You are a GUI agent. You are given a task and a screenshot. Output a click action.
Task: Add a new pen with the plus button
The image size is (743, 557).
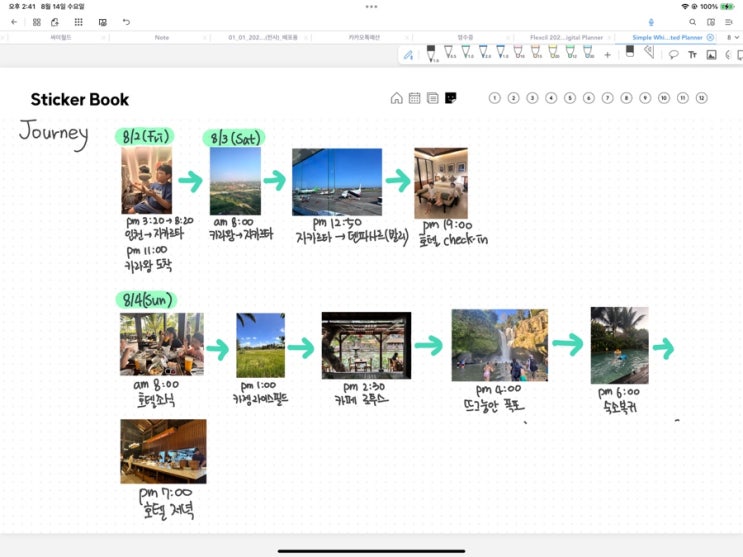[x=607, y=55]
